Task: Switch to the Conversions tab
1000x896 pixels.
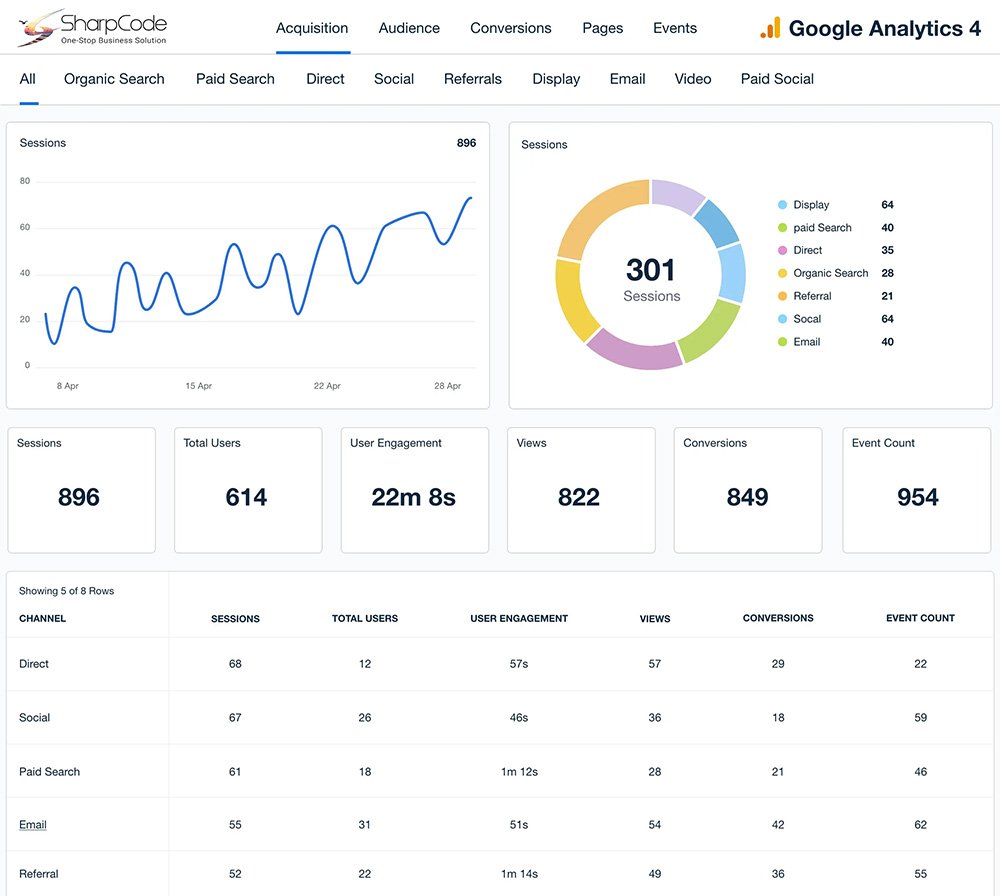Action: [x=510, y=28]
